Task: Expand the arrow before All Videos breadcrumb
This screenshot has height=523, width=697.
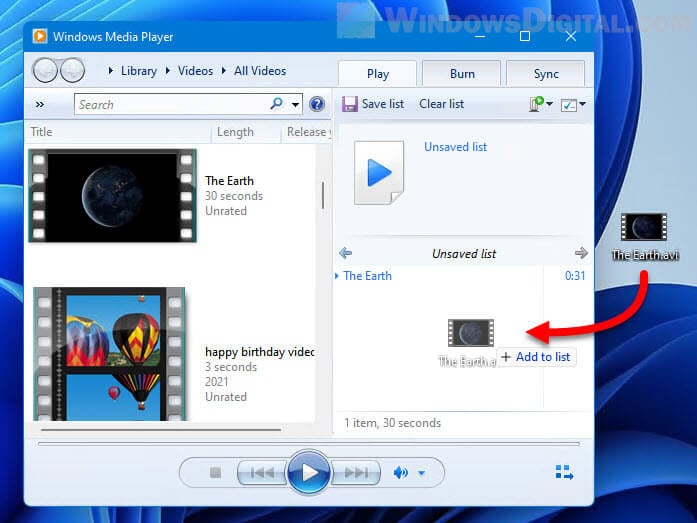Action: coord(224,71)
